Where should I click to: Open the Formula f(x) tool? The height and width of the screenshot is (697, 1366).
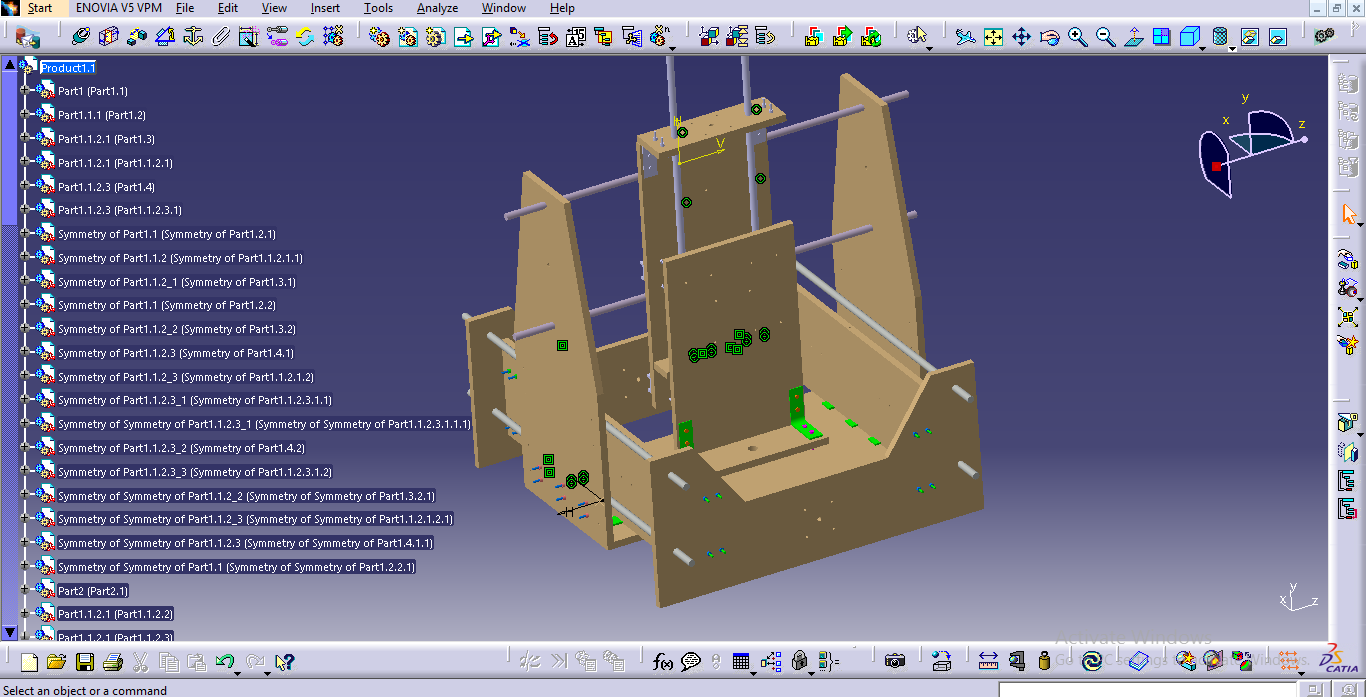coord(662,661)
